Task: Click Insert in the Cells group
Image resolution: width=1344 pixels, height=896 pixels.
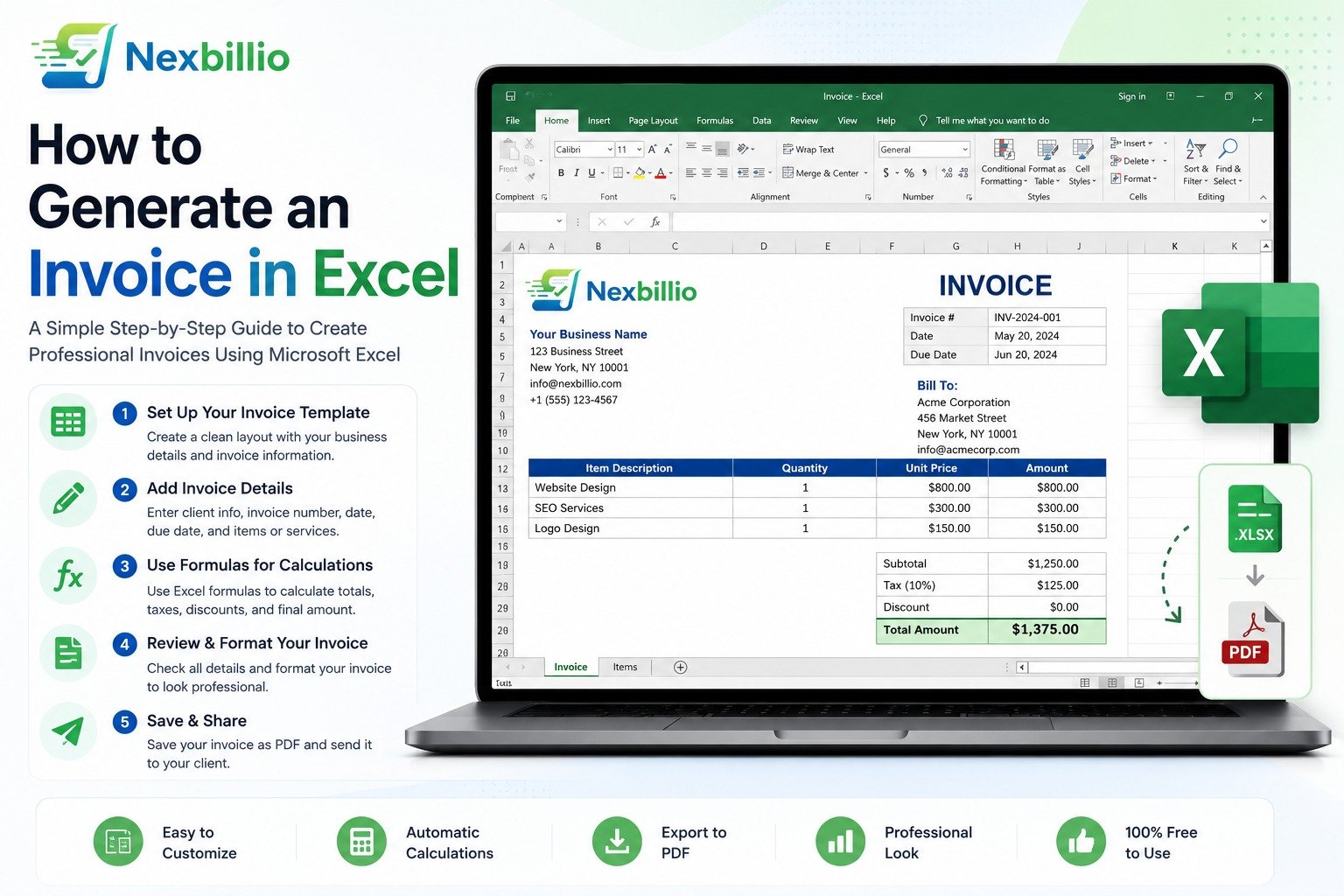Action: pyautogui.click(x=1132, y=143)
